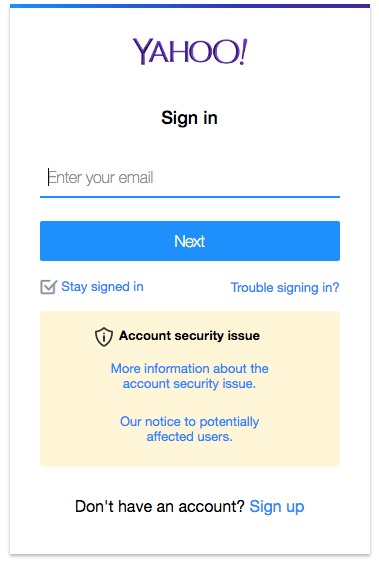Viewport: 379px width, 566px height.
Task: Click the Account security issue heading
Action: coord(190,336)
